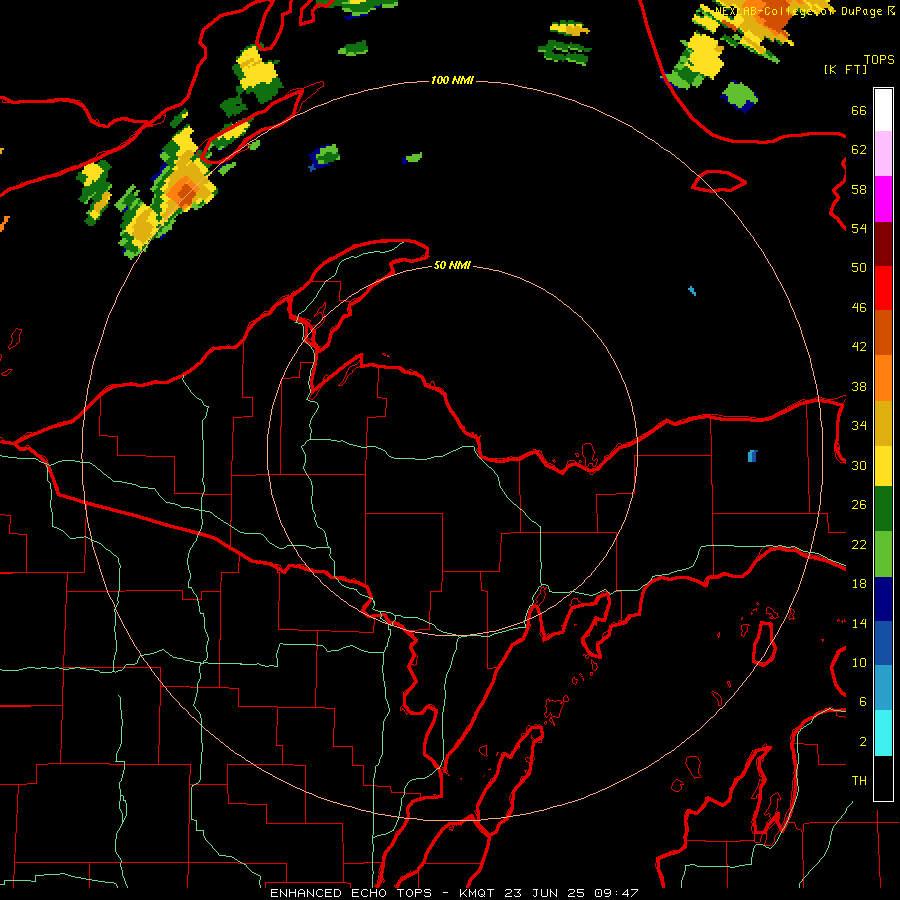Click the white swatch atop the legend
900x900 pixels.
point(883,110)
